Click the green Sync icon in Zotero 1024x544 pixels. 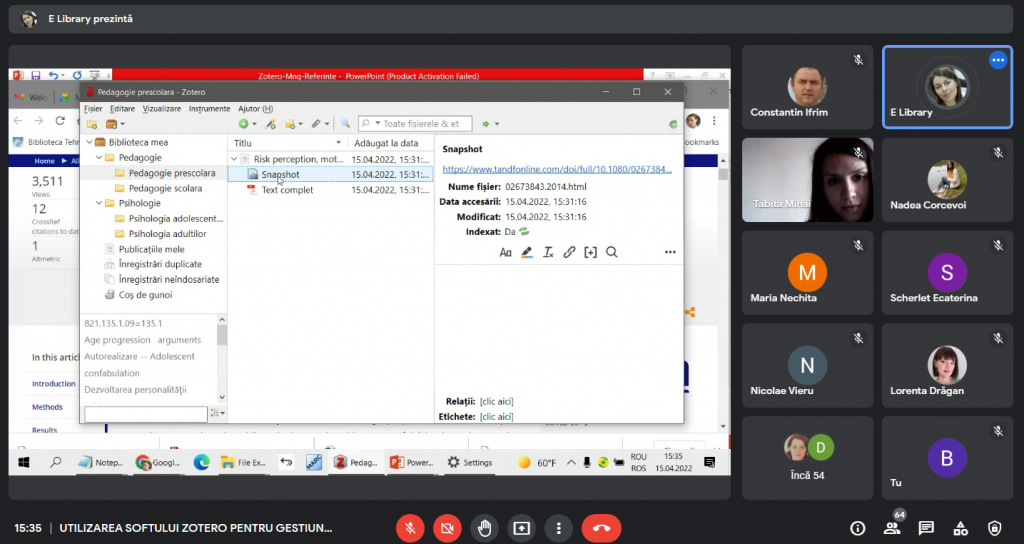[x=673, y=124]
